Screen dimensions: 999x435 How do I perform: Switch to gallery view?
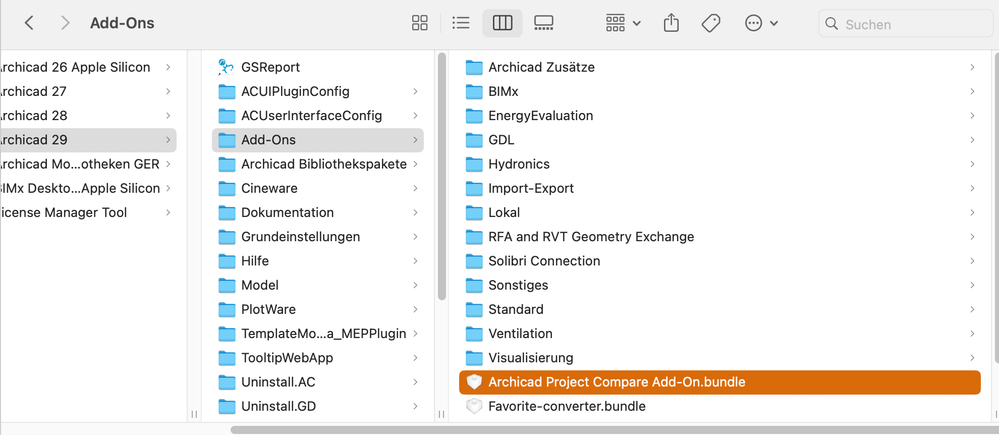tap(544, 23)
